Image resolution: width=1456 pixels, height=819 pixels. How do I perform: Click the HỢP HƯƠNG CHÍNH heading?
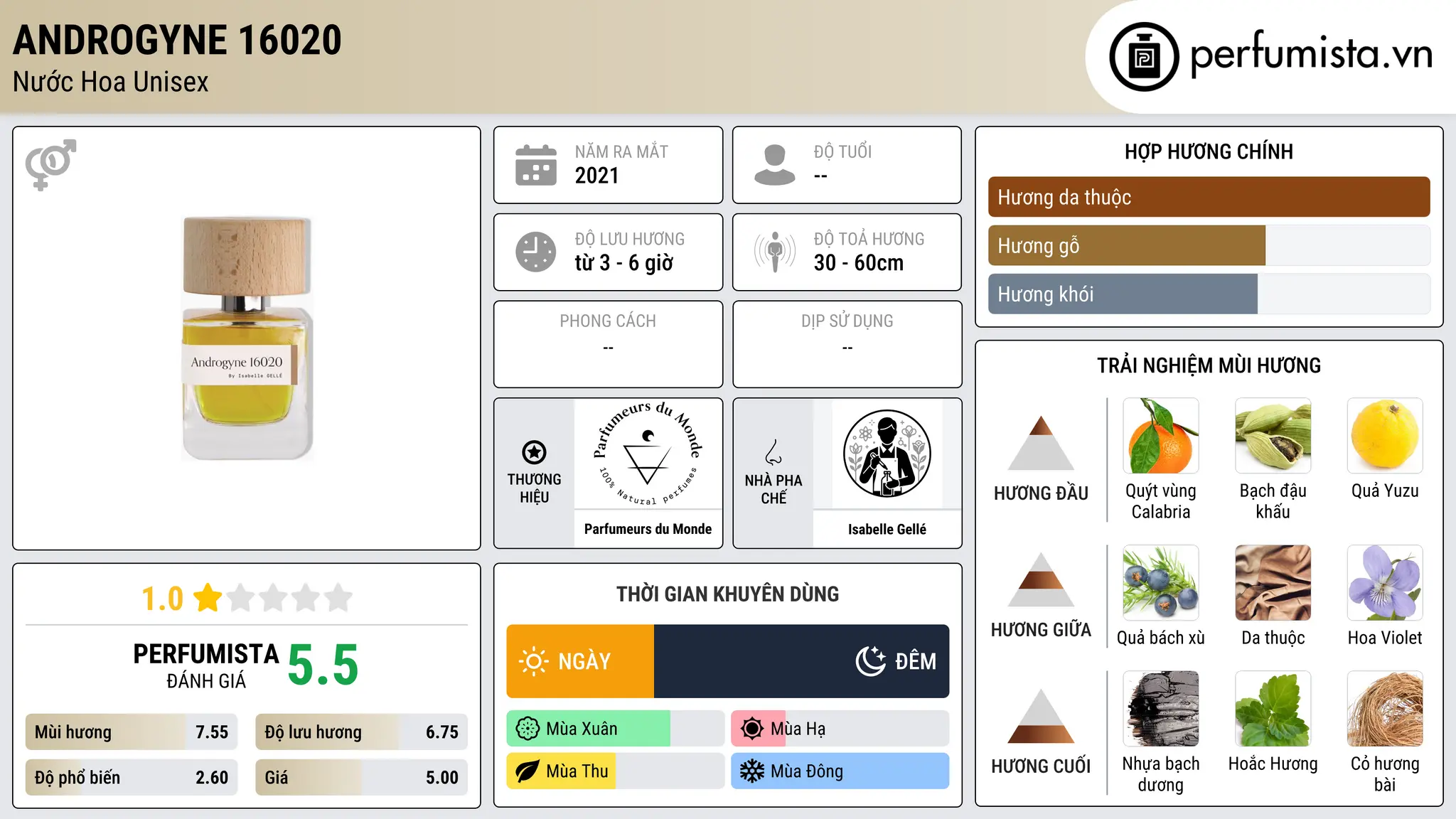[x=1209, y=151]
